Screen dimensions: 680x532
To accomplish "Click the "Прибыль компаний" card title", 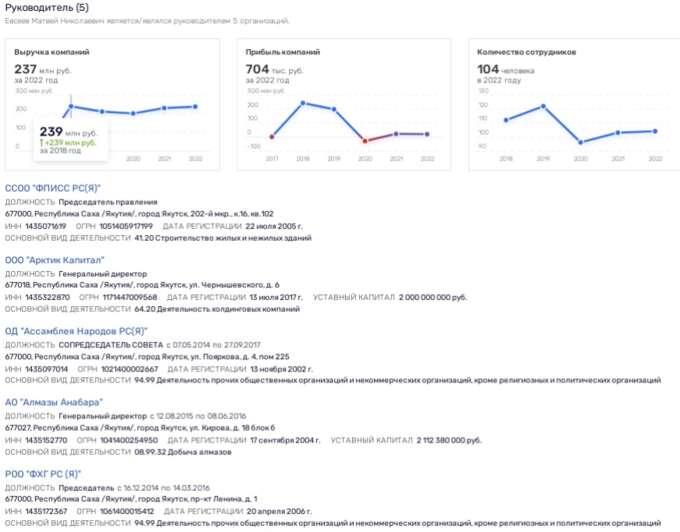I will pos(283,50).
